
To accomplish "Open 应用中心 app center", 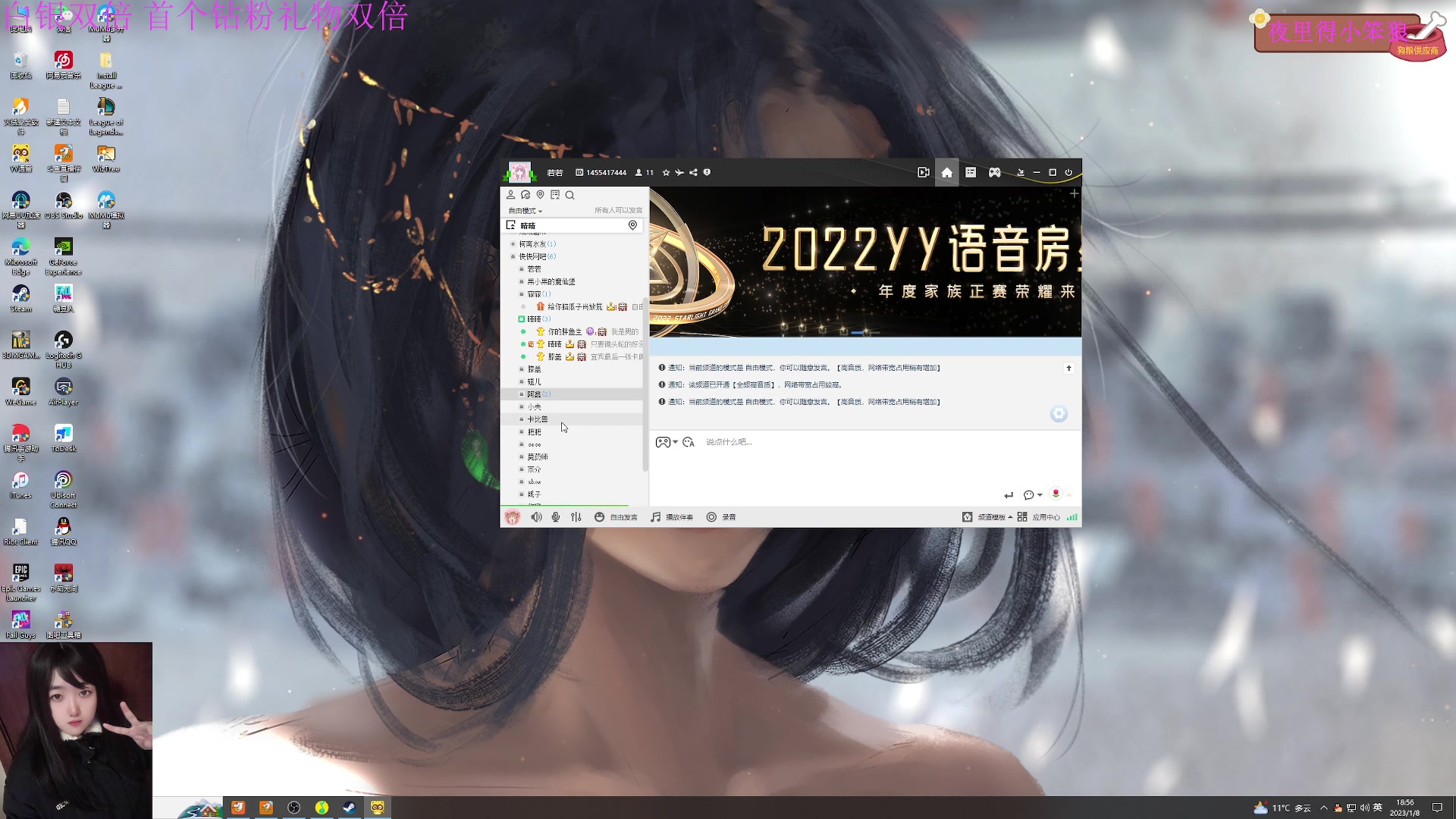I will [x=1038, y=517].
